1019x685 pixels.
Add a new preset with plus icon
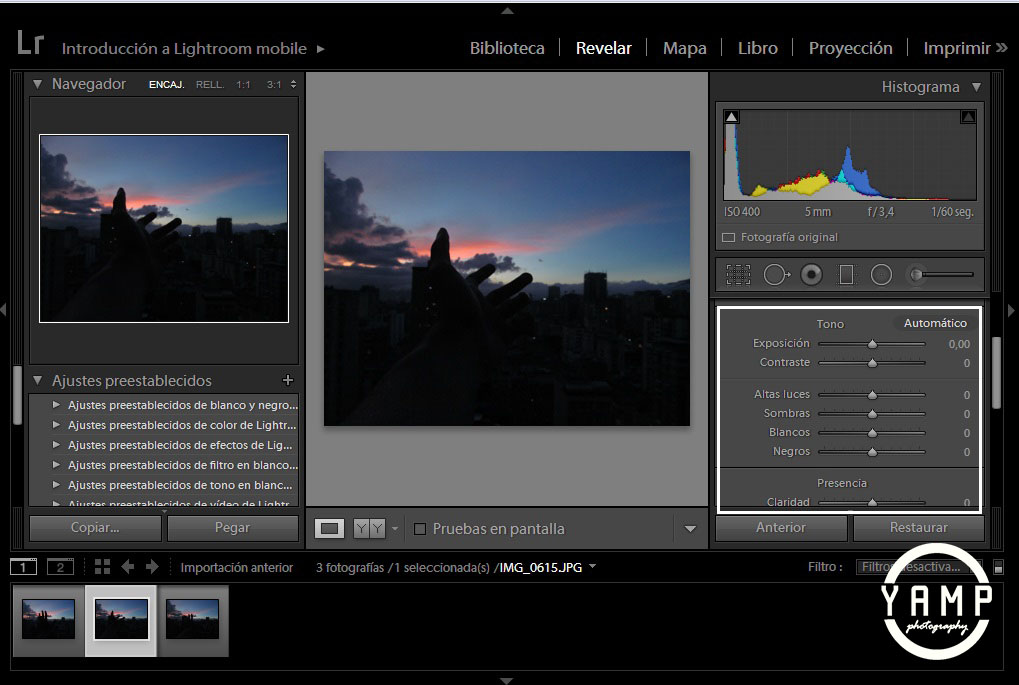[x=288, y=380]
